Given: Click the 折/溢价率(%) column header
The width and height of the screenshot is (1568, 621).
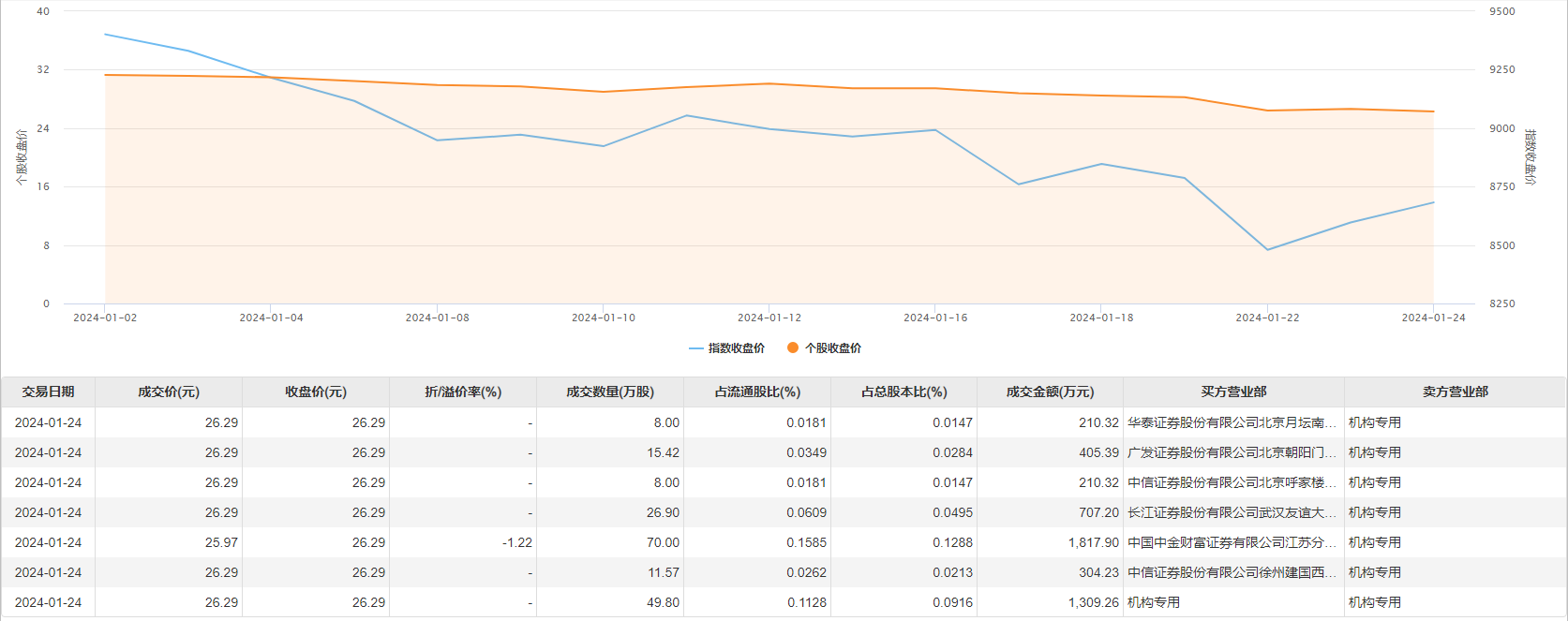Looking at the screenshot, I should pyautogui.click(x=463, y=392).
